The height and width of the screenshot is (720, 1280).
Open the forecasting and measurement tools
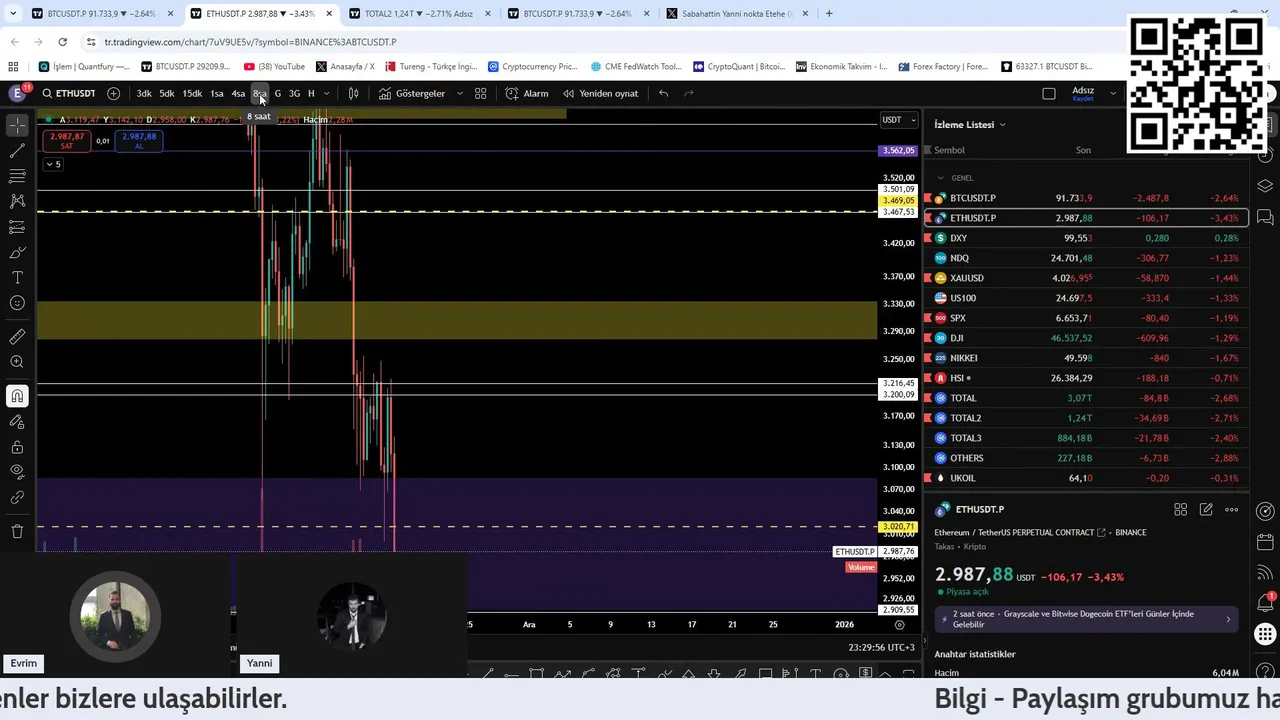(17, 227)
